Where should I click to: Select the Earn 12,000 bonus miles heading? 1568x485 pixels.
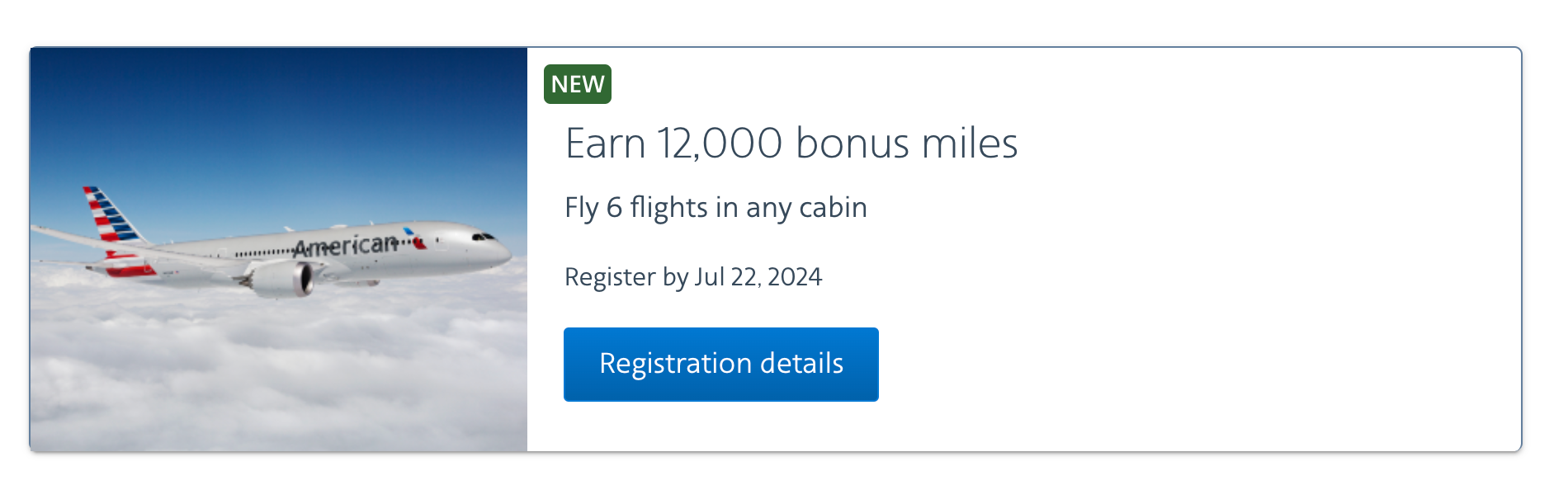click(x=791, y=144)
